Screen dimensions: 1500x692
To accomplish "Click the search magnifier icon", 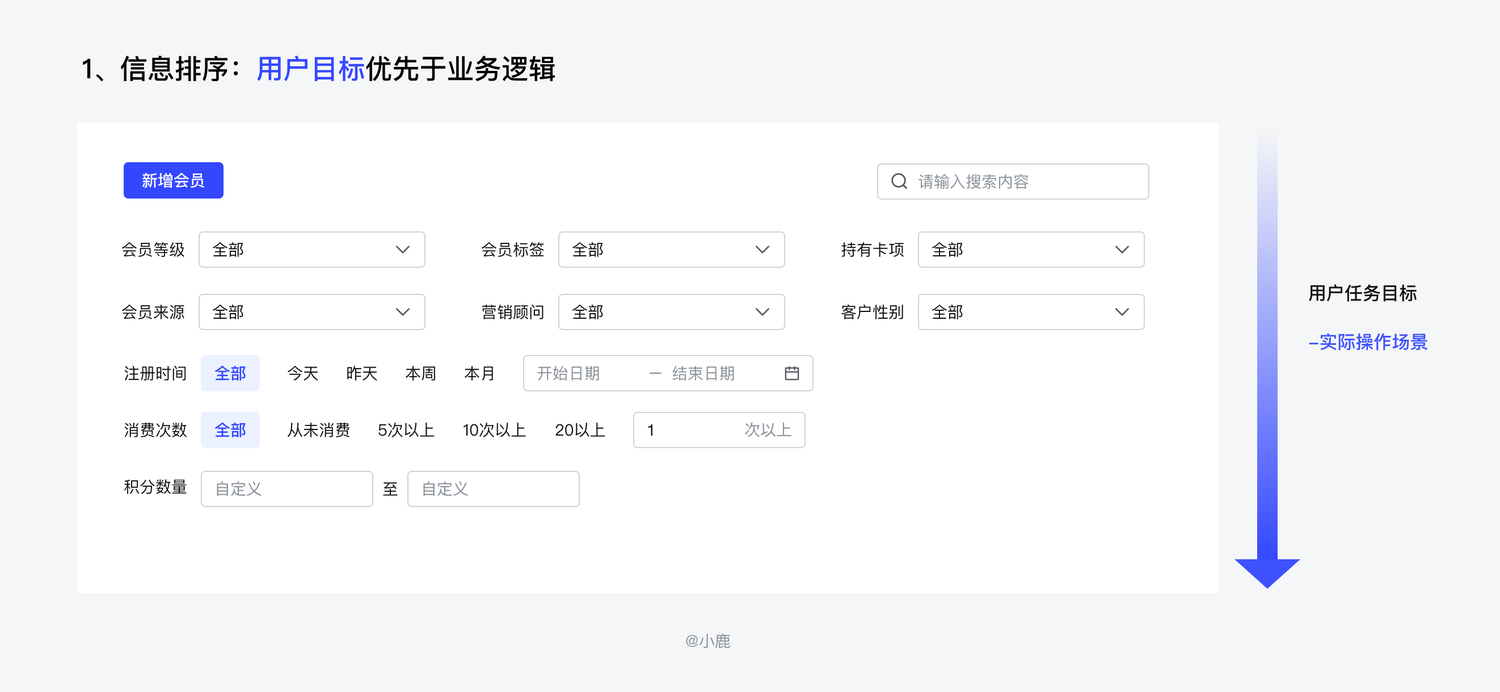I will 899,181.
